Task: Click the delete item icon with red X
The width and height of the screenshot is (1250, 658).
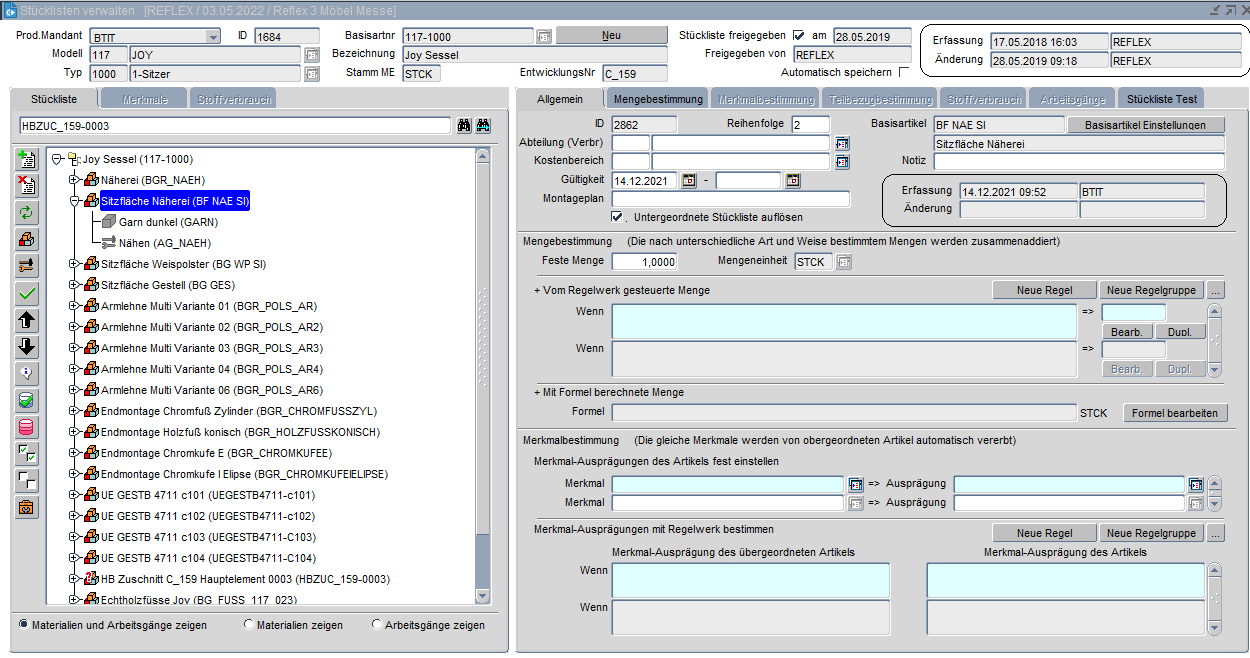Action: point(27,185)
